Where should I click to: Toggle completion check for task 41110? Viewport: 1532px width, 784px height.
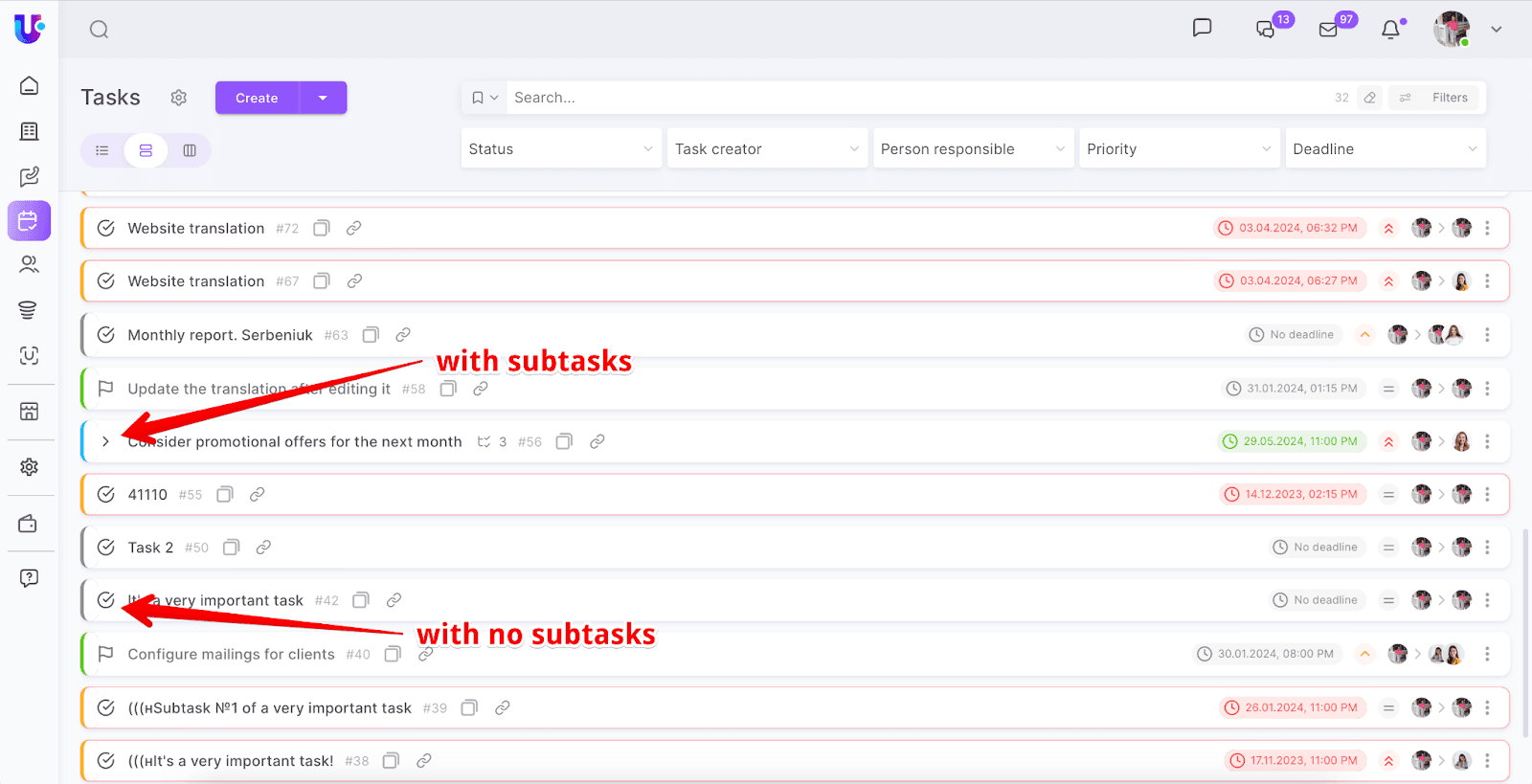(106, 495)
